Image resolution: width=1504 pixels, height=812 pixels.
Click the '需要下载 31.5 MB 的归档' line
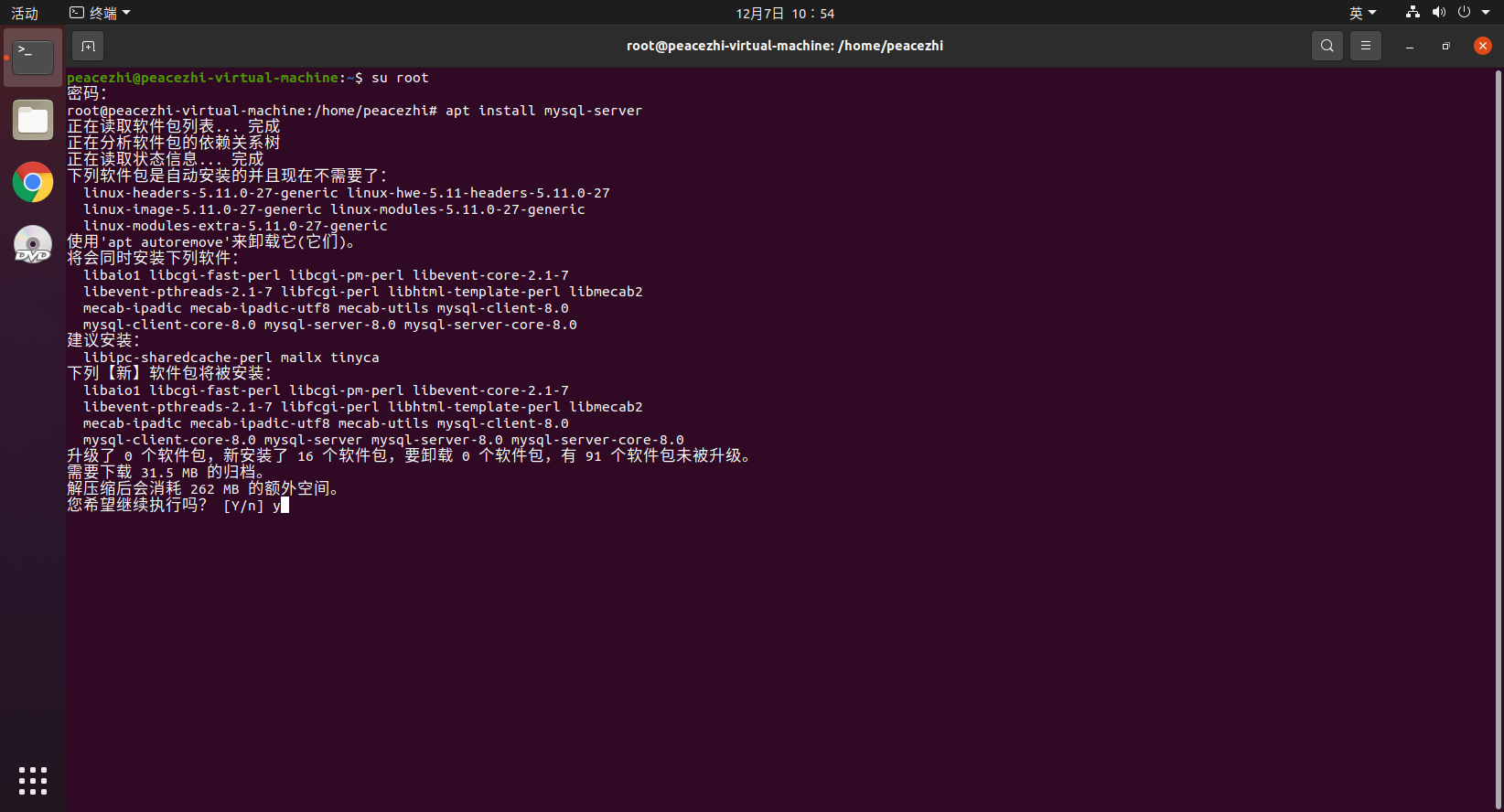(x=167, y=472)
